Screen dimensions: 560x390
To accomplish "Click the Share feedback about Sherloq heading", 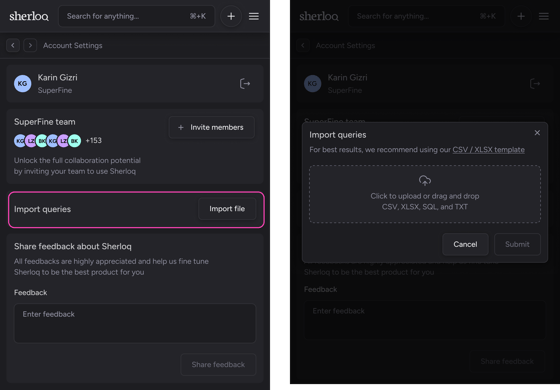I will pos(73,246).
